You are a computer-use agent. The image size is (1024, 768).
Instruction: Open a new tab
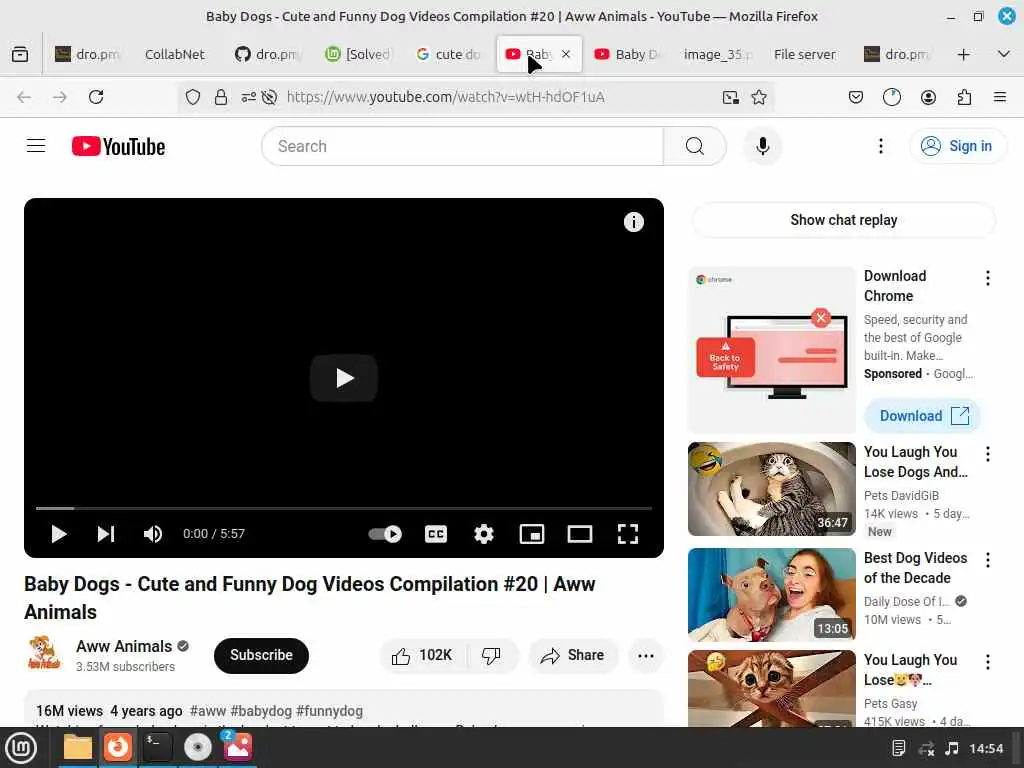pos(963,54)
